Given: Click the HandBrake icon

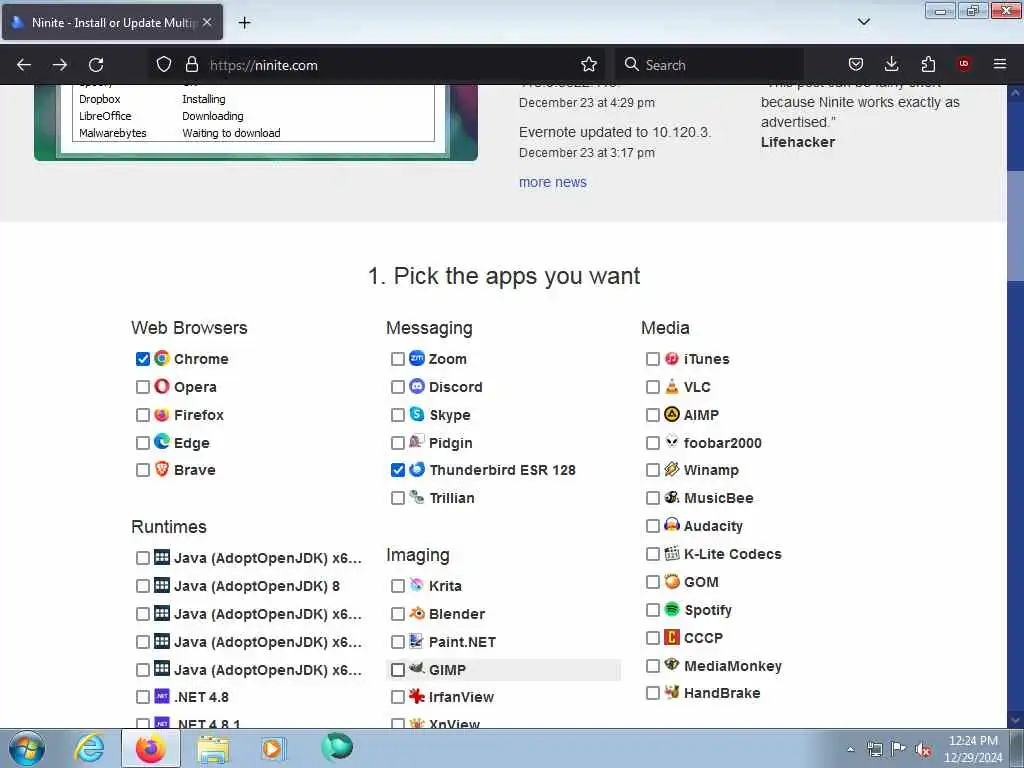Looking at the screenshot, I should point(671,692).
